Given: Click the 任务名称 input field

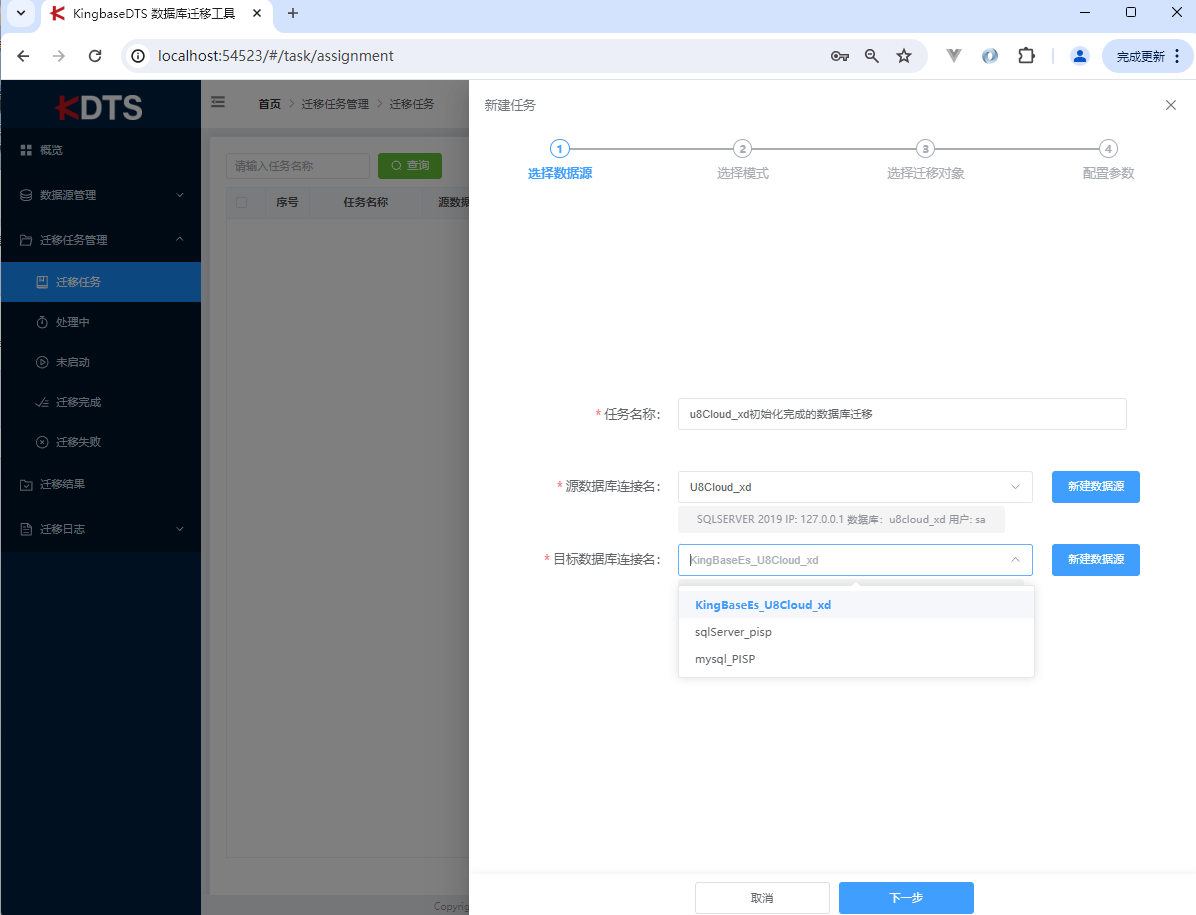Looking at the screenshot, I should (901, 414).
